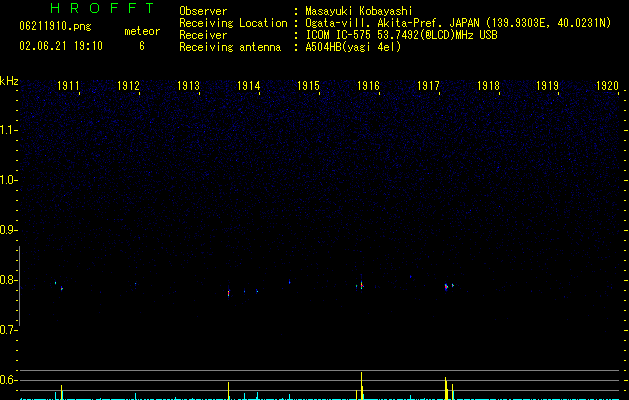This screenshot has height=400, width=629.
Task: Click the Receiver label
Action: 203,35
